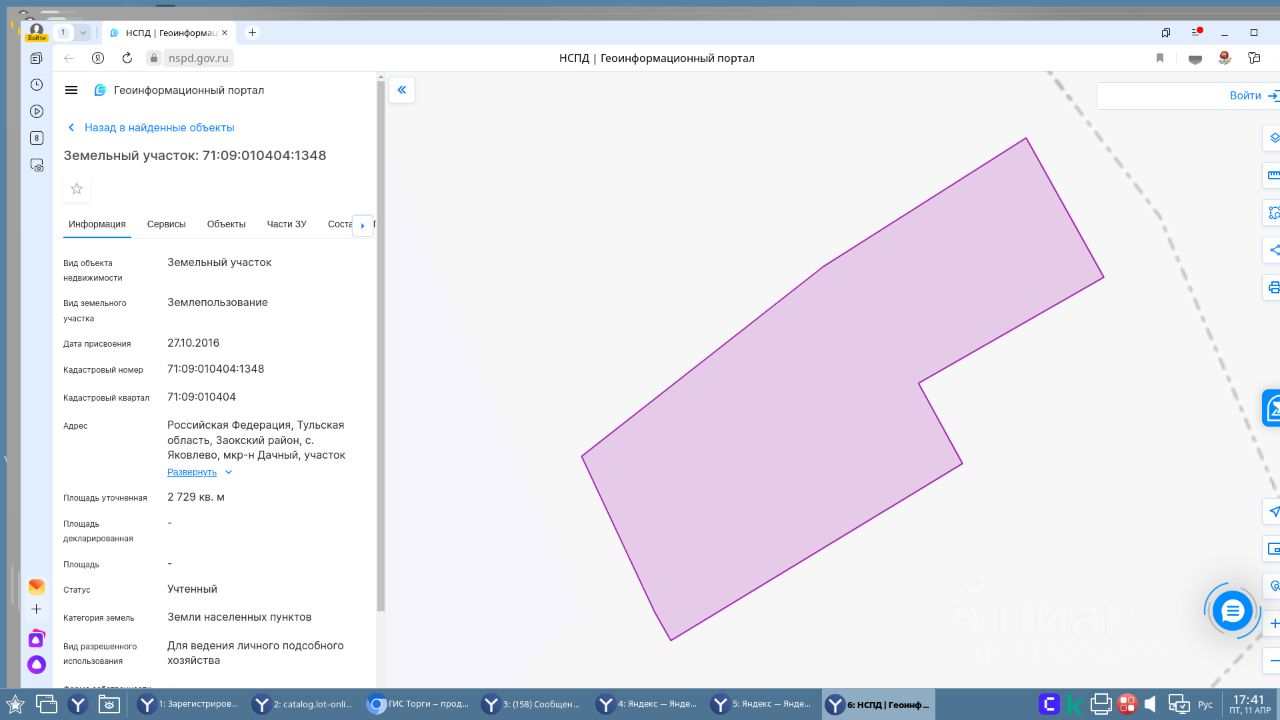Open the sidebar video play icon
This screenshot has width=1280, height=720.
pos(37,112)
